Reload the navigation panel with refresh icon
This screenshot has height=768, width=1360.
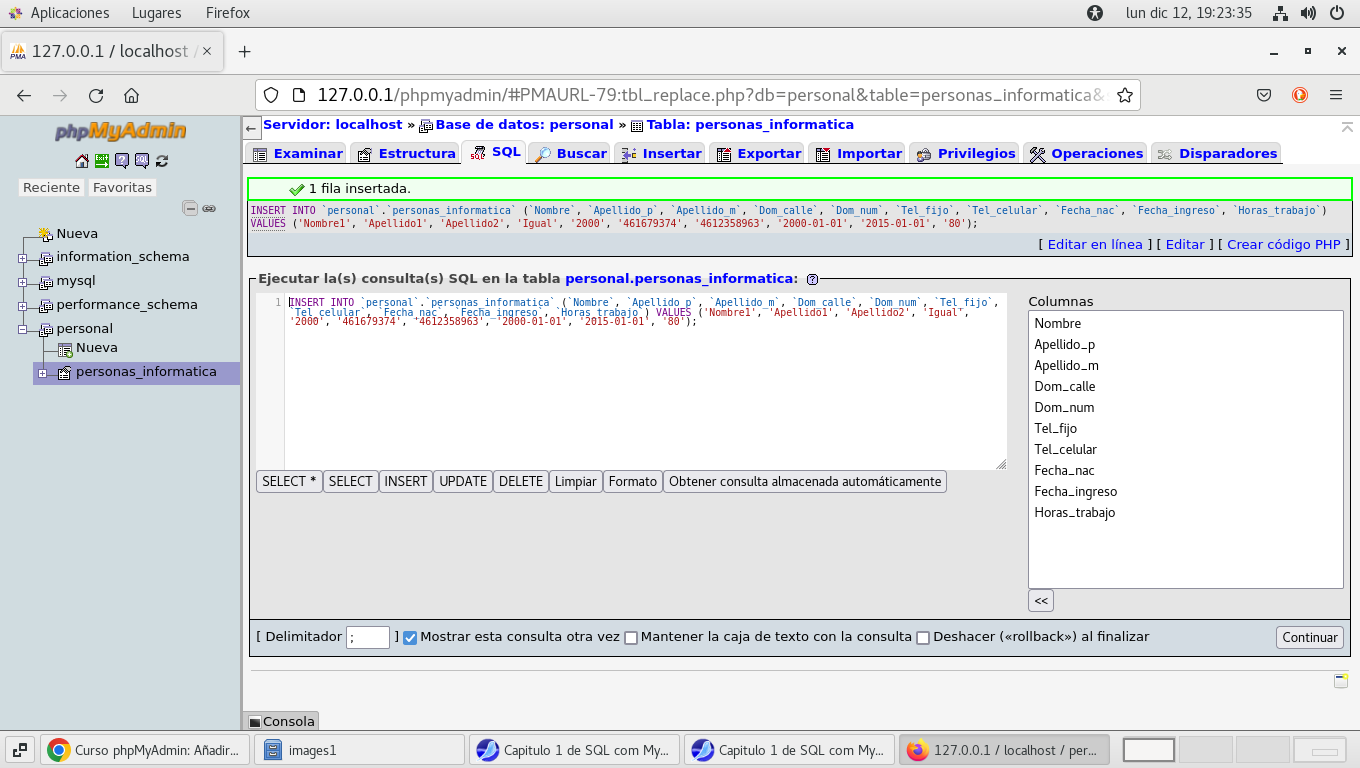pos(162,160)
